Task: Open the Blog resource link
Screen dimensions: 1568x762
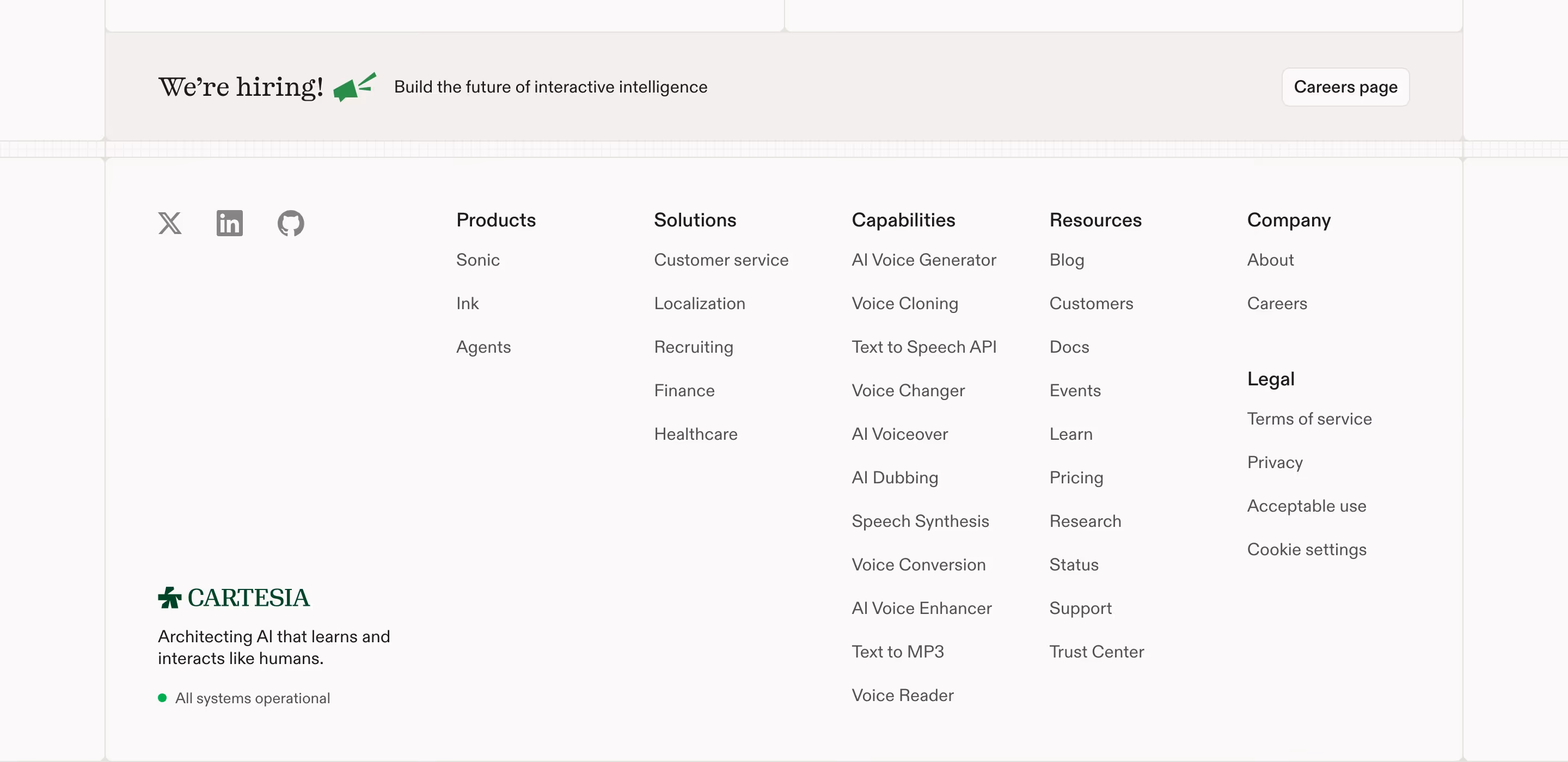Action: click(x=1067, y=260)
